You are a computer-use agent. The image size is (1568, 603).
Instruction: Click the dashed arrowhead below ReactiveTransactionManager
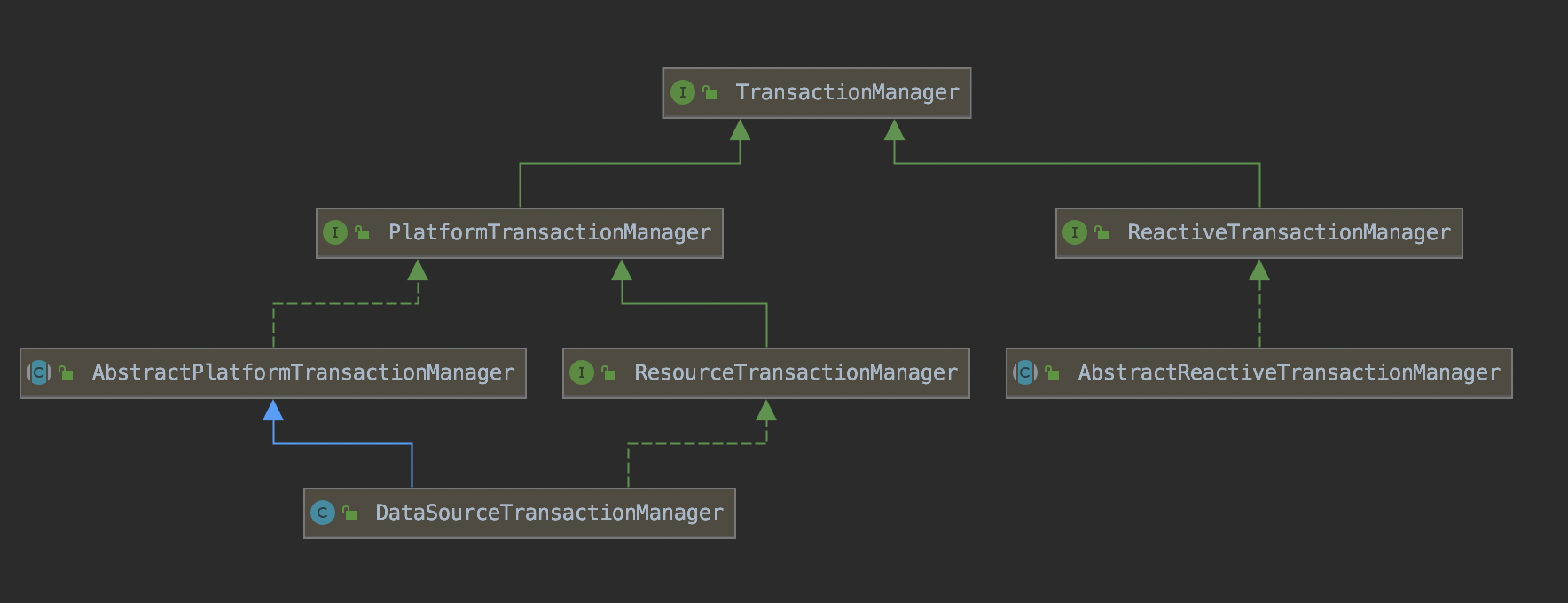pos(1259,270)
